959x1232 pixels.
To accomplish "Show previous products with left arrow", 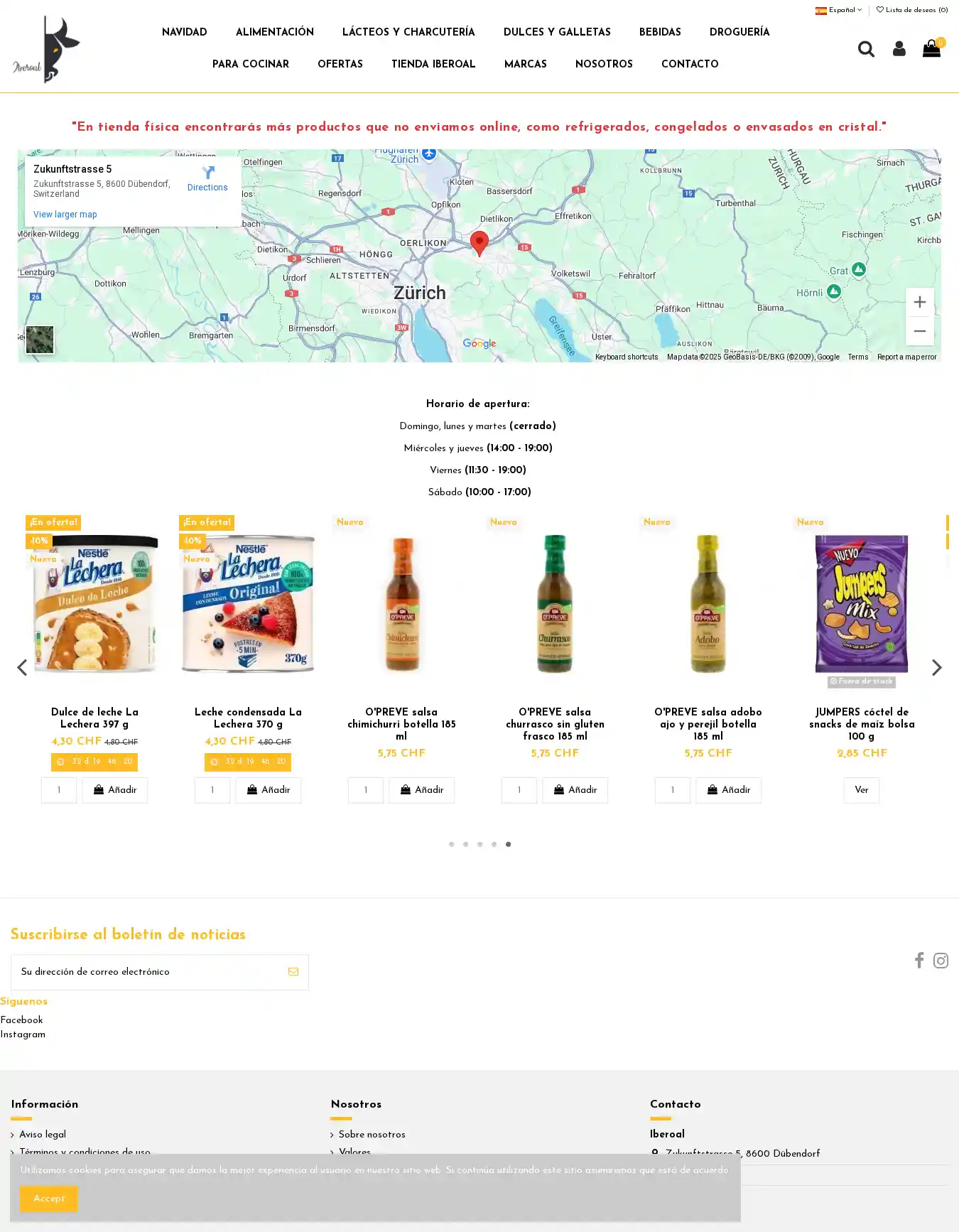I will point(22,667).
